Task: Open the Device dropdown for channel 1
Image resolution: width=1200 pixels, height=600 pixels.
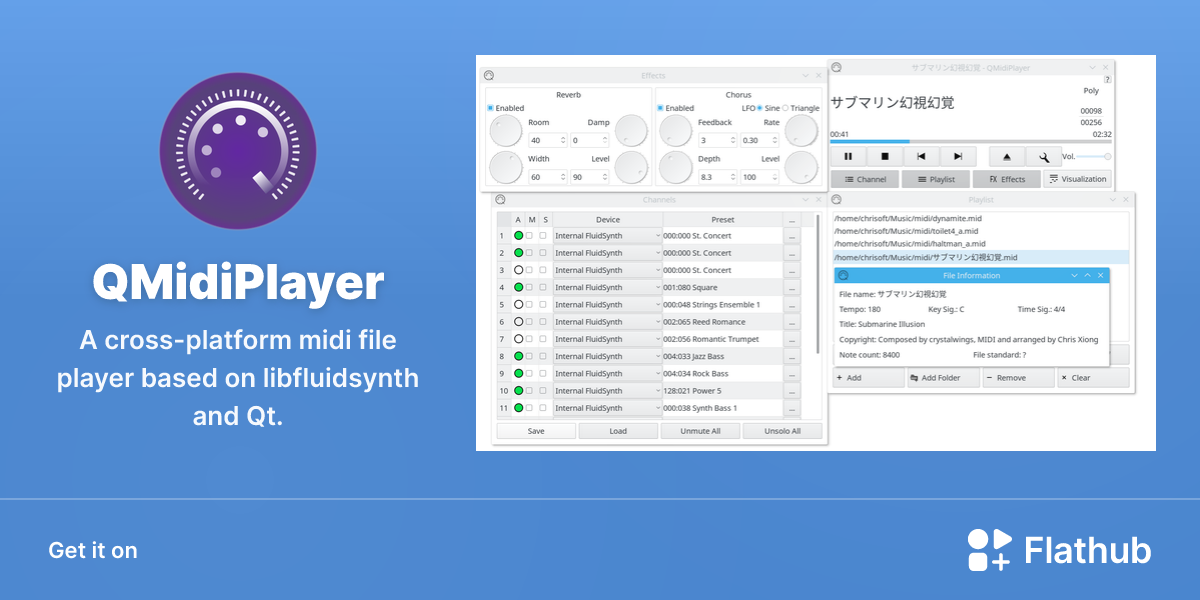Action: [607, 236]
